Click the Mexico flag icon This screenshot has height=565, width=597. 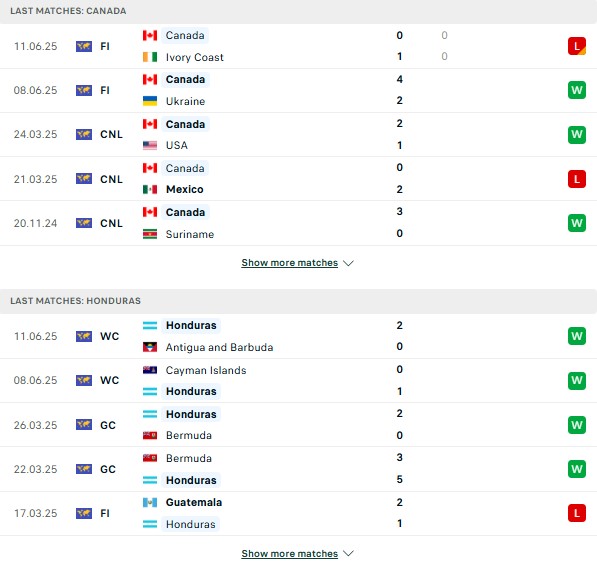150,189
